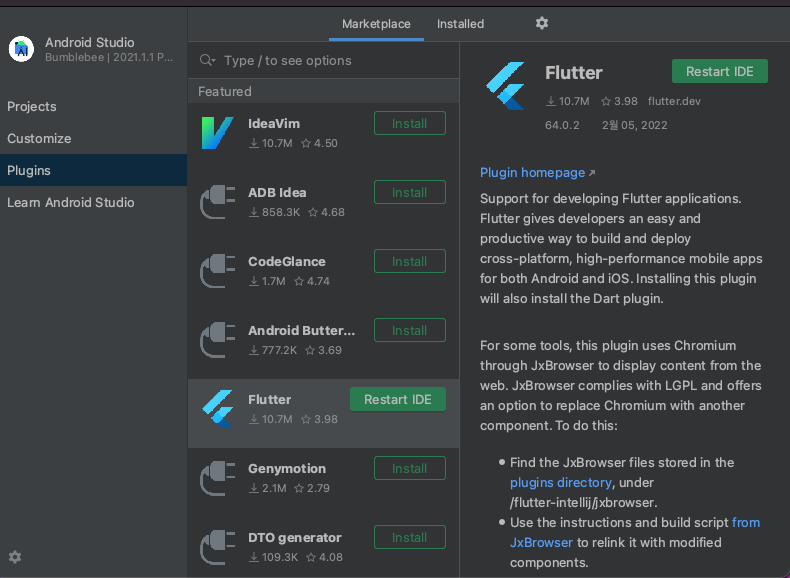Select the Genymotion plugin name
The image size is (790, 578).
[x=287, y=469]
